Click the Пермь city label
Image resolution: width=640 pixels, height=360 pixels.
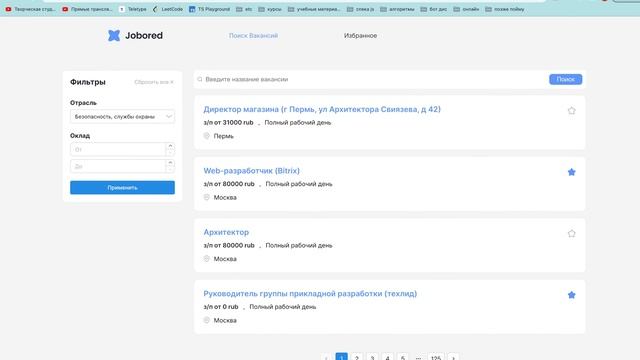click(224, 136)
